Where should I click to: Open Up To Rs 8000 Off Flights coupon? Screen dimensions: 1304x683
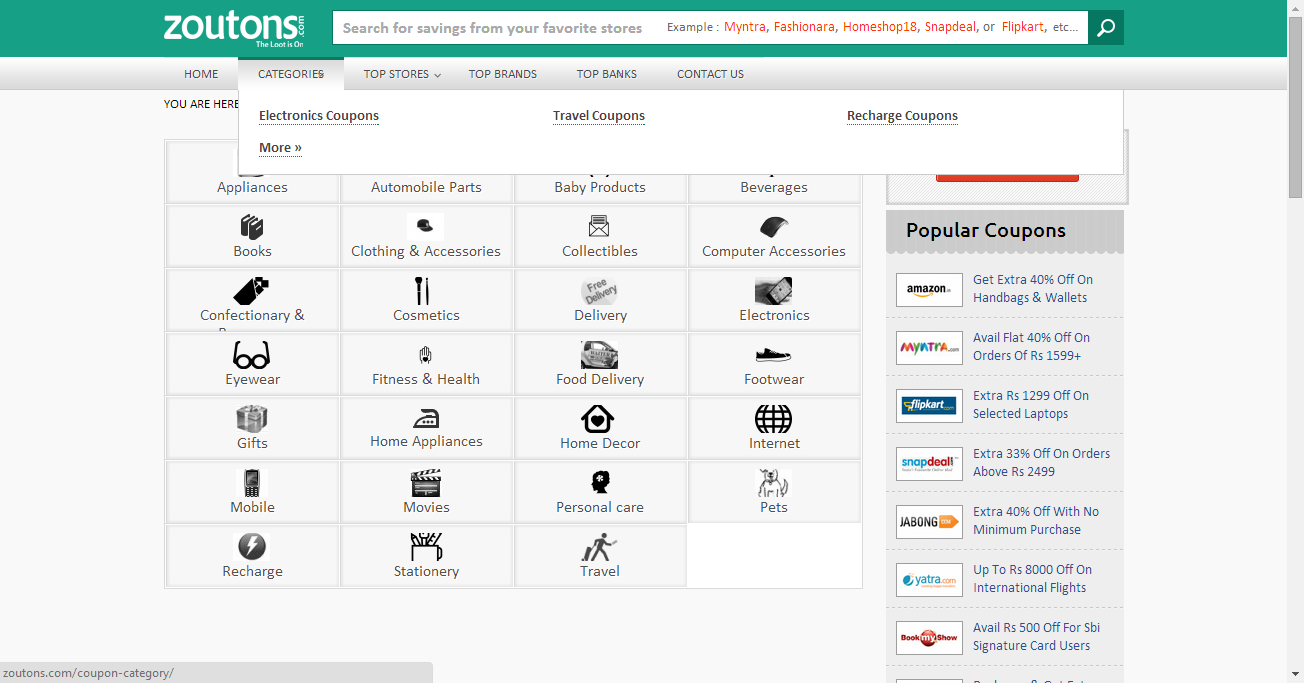(x=1032, y=579)
